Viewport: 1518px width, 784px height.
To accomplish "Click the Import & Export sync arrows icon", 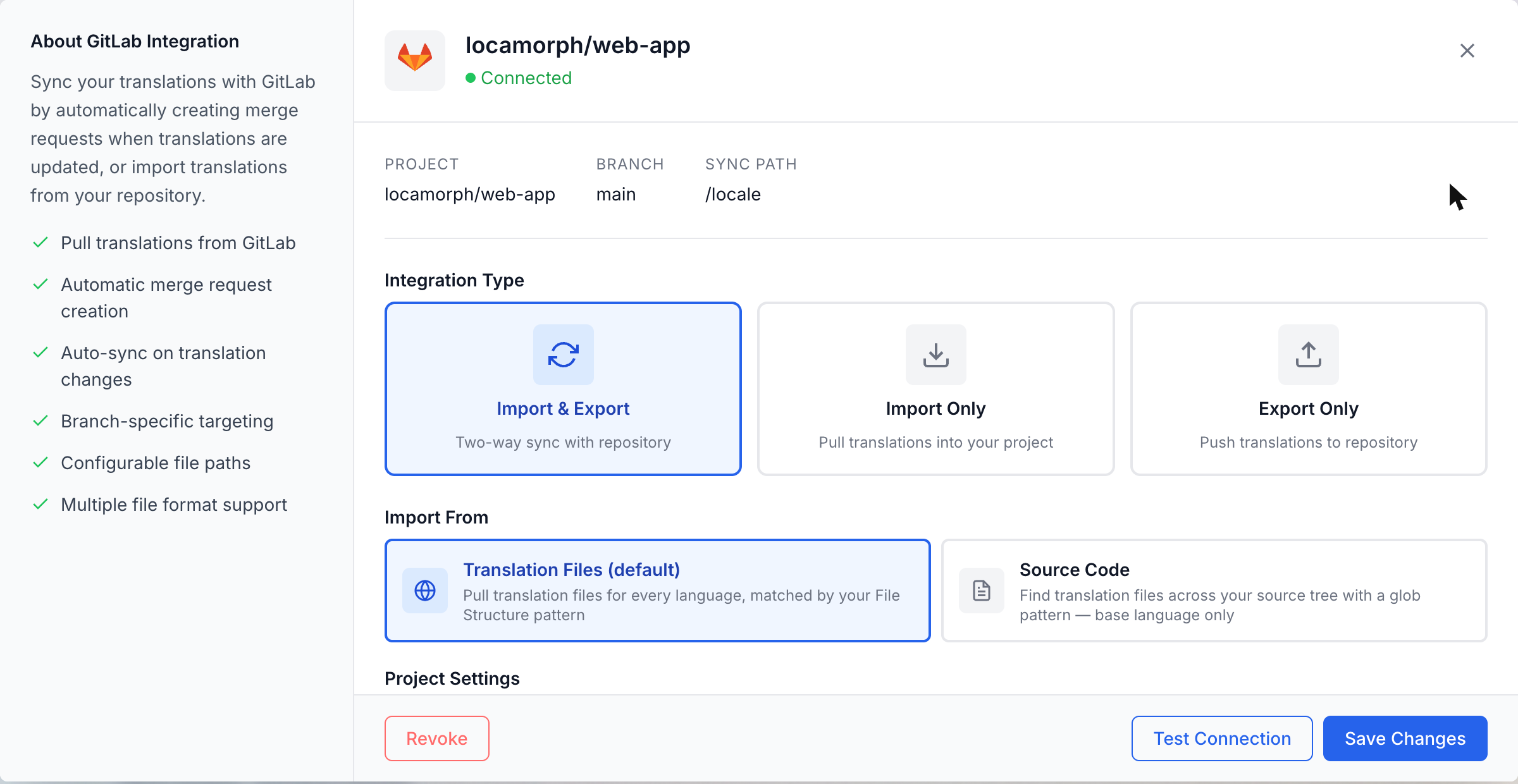I will click(x=563, y=354).
